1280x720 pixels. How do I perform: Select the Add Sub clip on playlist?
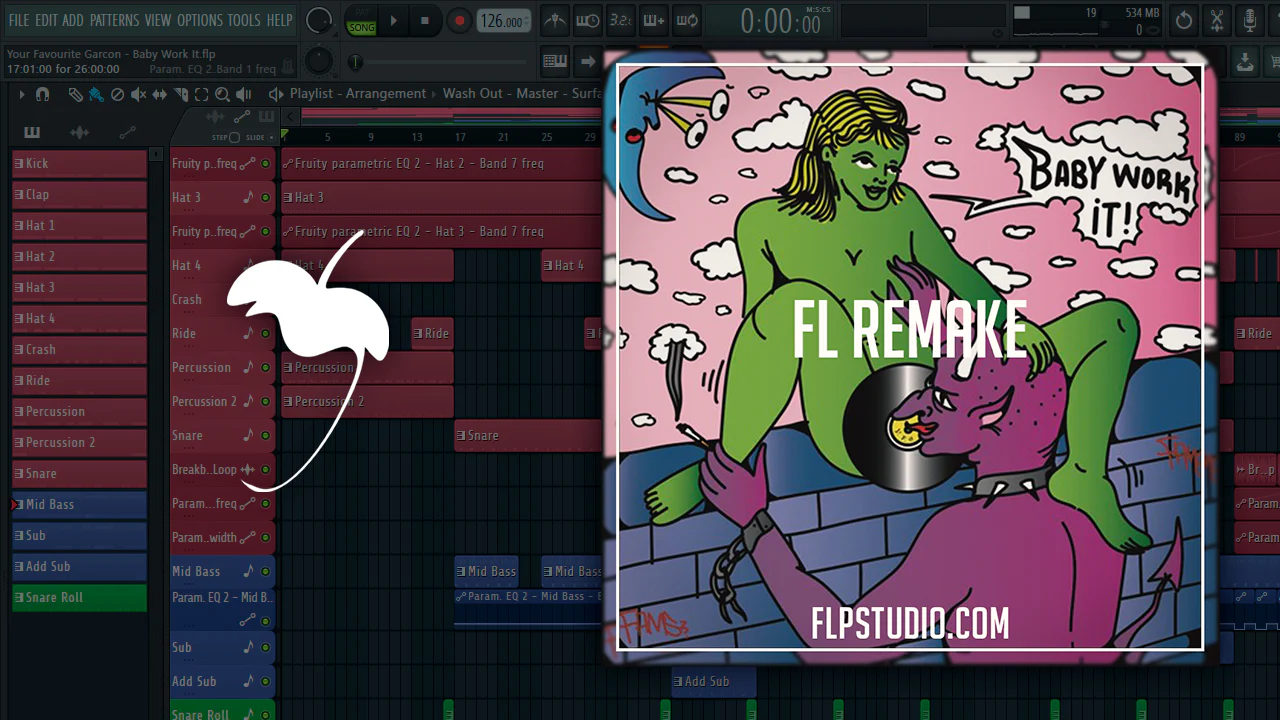tap(714, 682)
